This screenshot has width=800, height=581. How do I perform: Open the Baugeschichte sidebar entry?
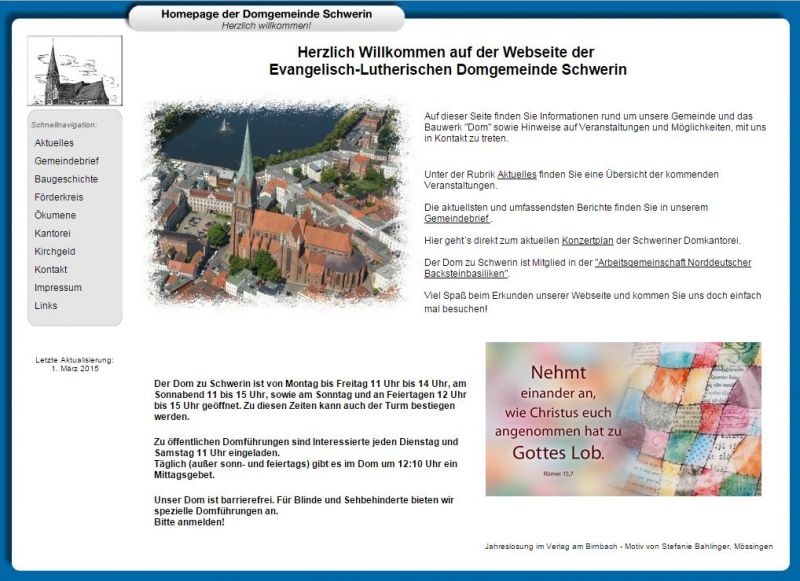[x=65, y=178]
